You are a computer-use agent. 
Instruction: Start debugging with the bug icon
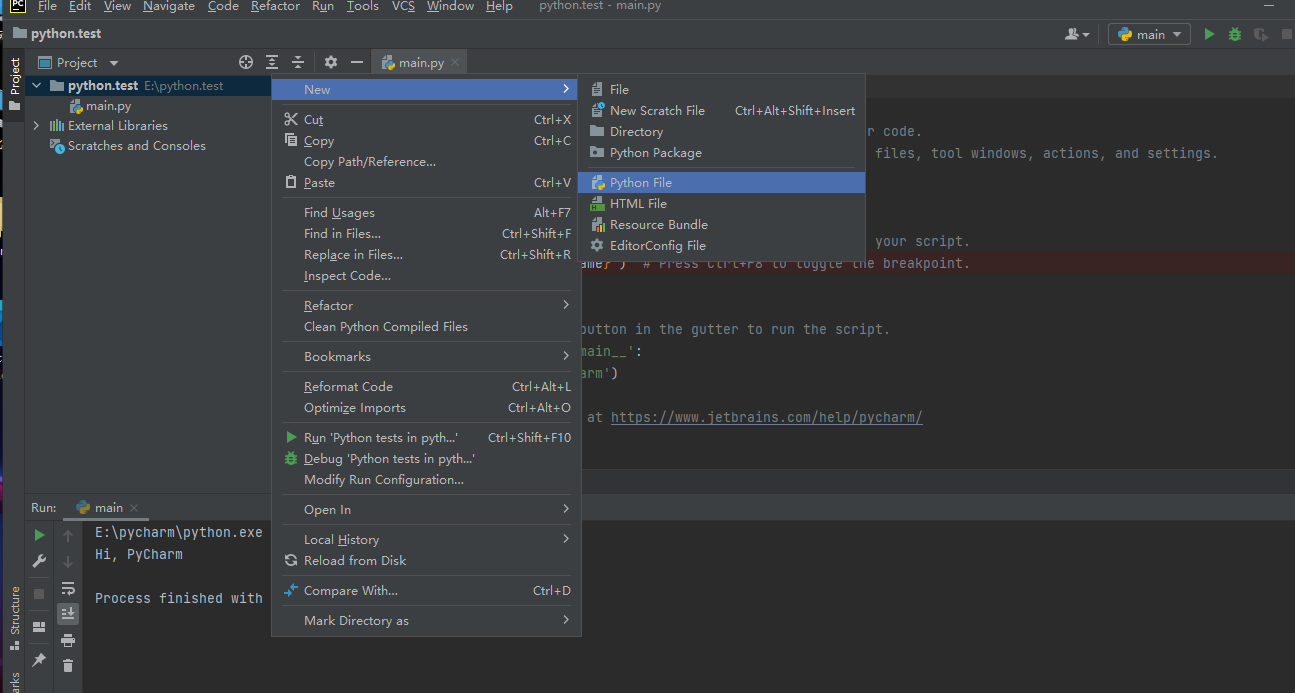[1234, 33]
